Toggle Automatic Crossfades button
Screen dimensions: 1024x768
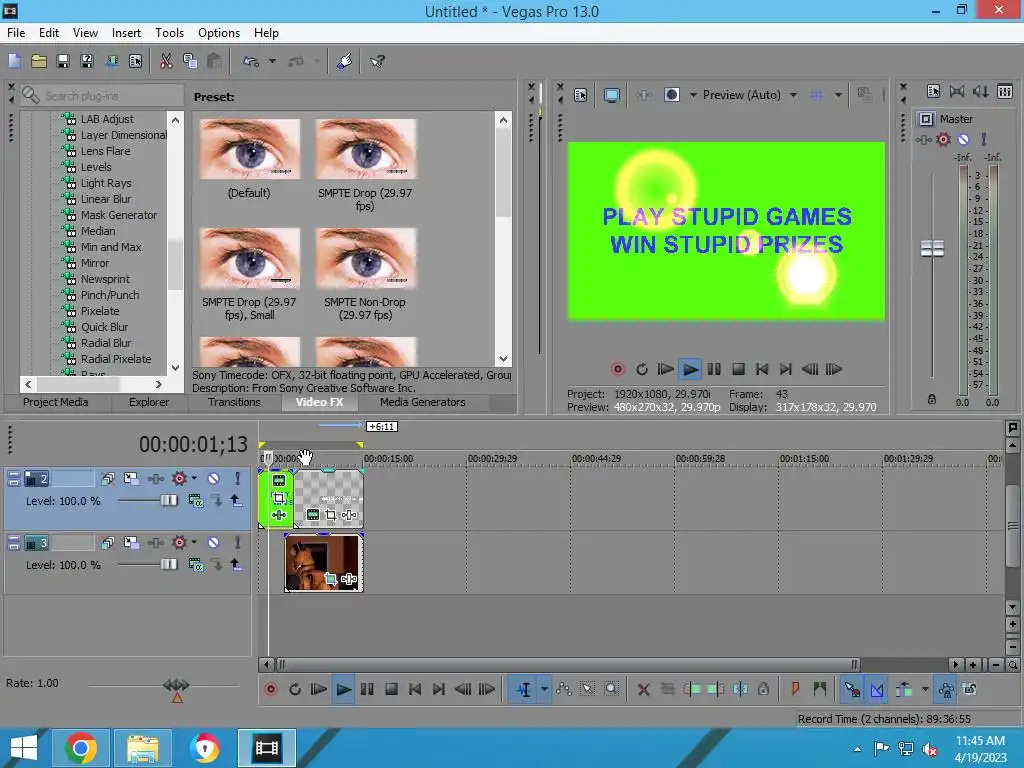[x=877, y=689]
